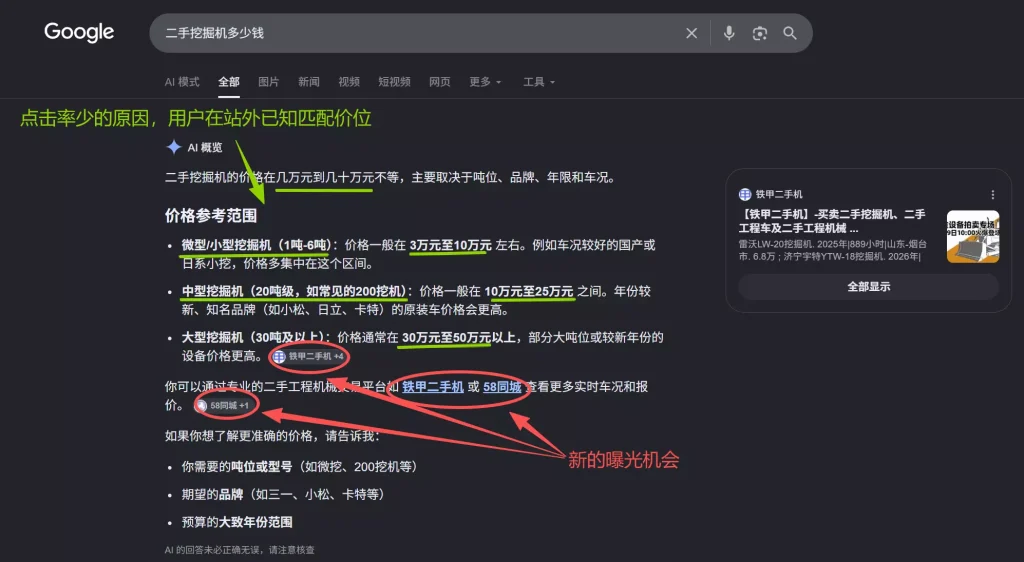Follow the 58同城 inline link
The width and height of the screenshot is (1024, 562).
(x=502, y=387)
